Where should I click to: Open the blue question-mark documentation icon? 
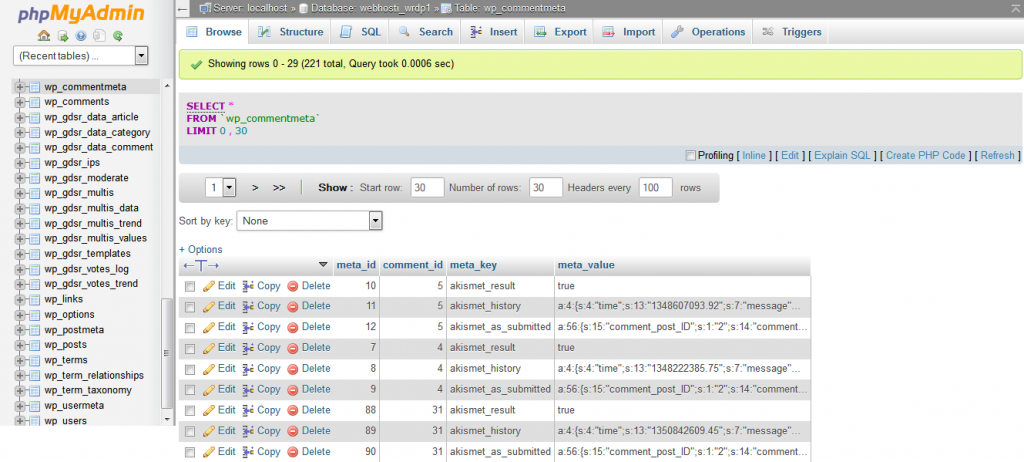coord(82,35)
